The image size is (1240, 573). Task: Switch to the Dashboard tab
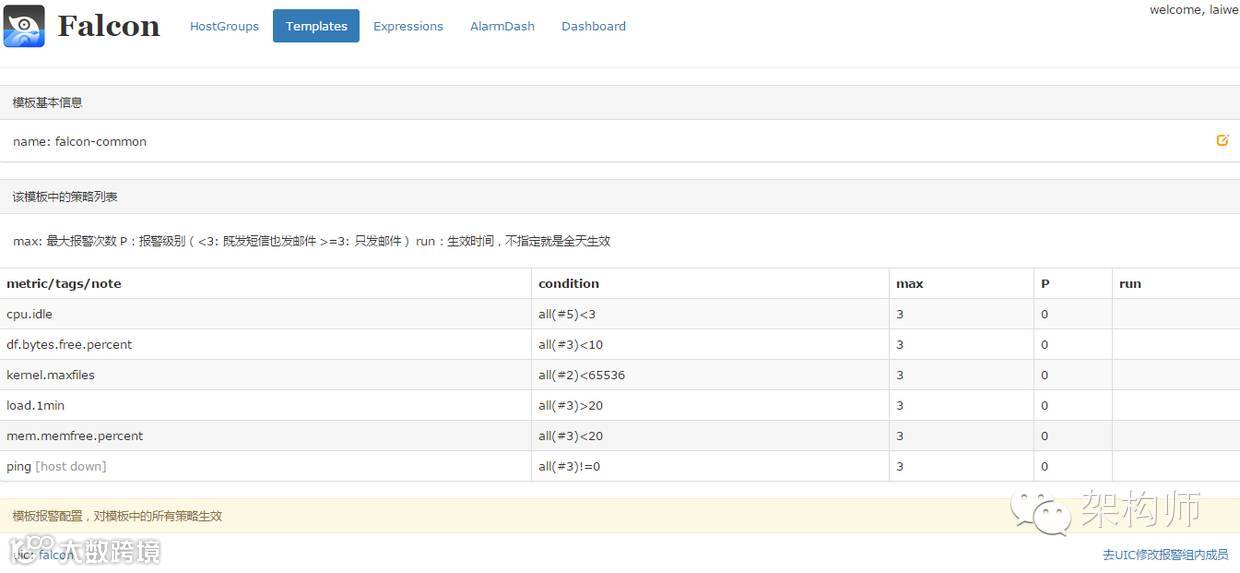coord(593,26)
